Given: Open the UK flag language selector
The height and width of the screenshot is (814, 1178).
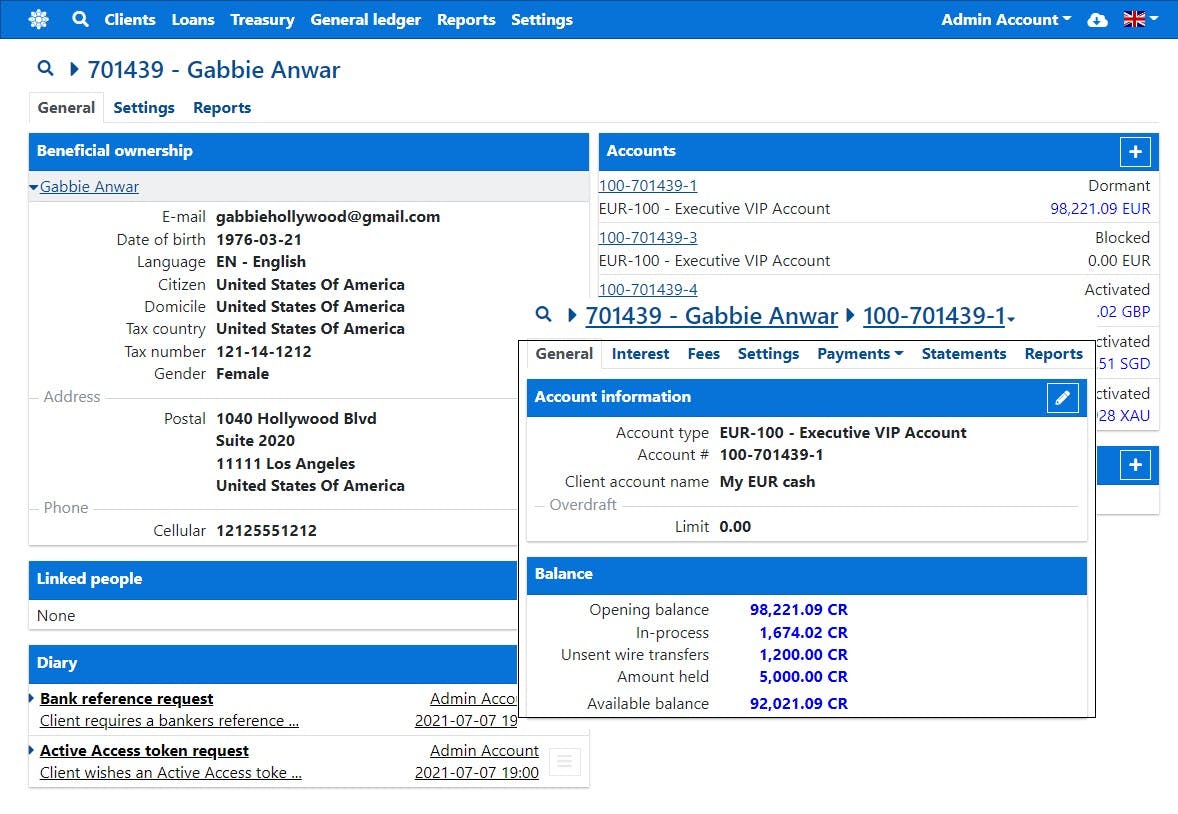Looking at the screenshot, I should tap(1140, 20).
